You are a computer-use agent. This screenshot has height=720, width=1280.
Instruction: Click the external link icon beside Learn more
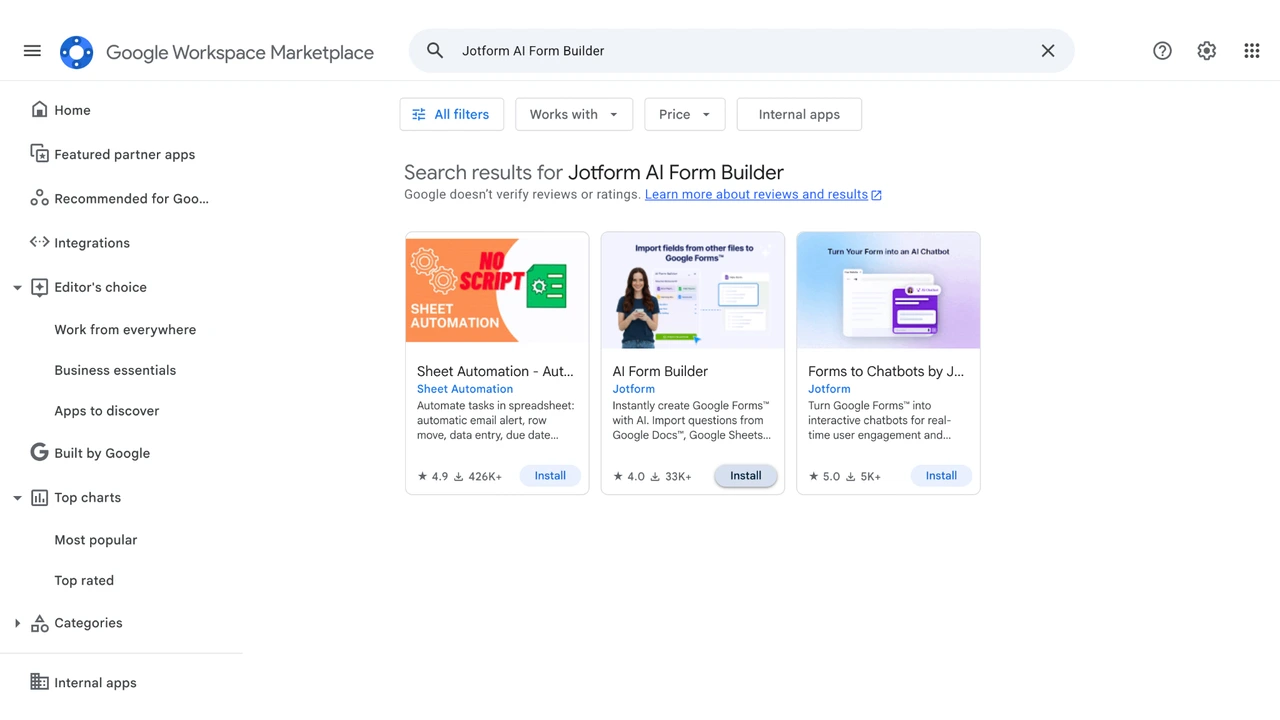876,195
